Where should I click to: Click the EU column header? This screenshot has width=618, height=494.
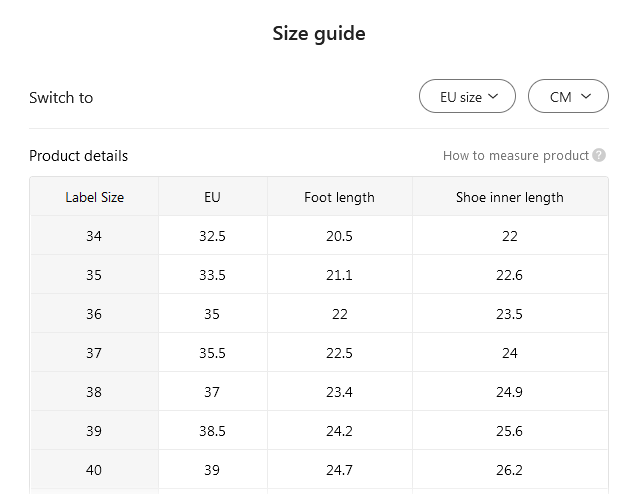tap(212, 197)
